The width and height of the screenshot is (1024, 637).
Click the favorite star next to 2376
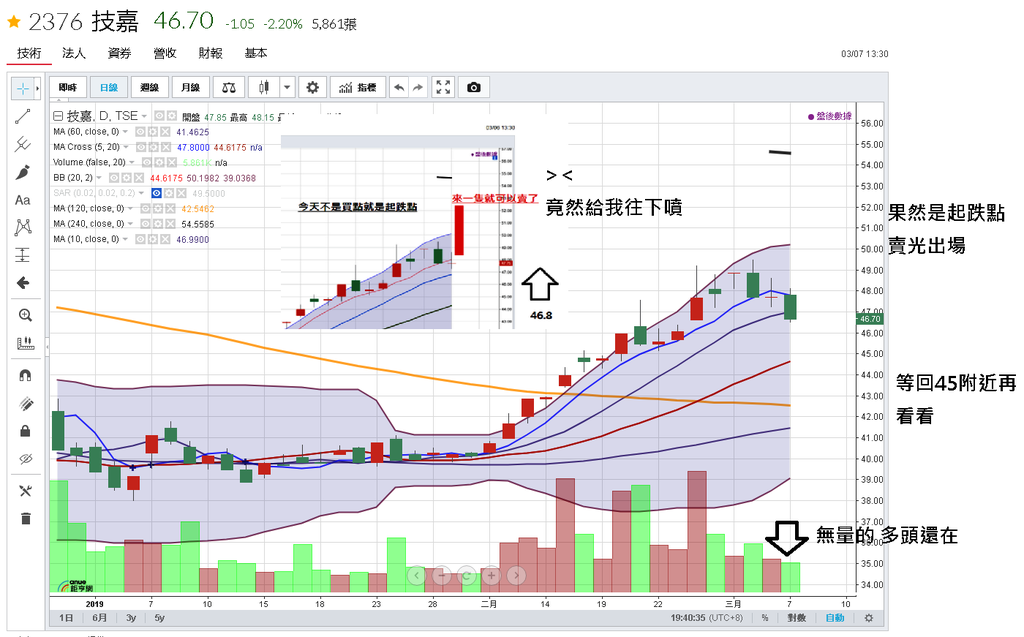[14, 23]
